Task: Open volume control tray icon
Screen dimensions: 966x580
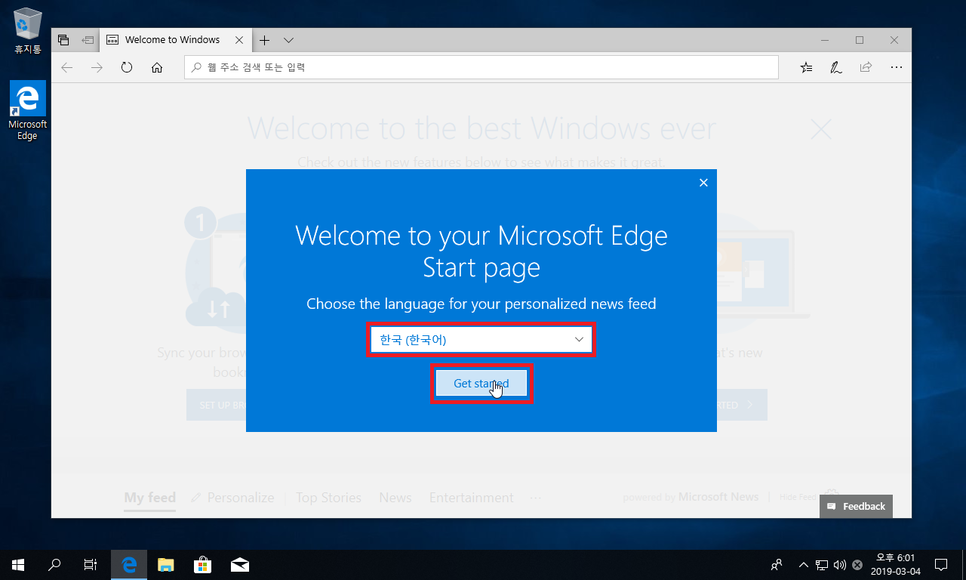Action: click(x=840, y=565)
